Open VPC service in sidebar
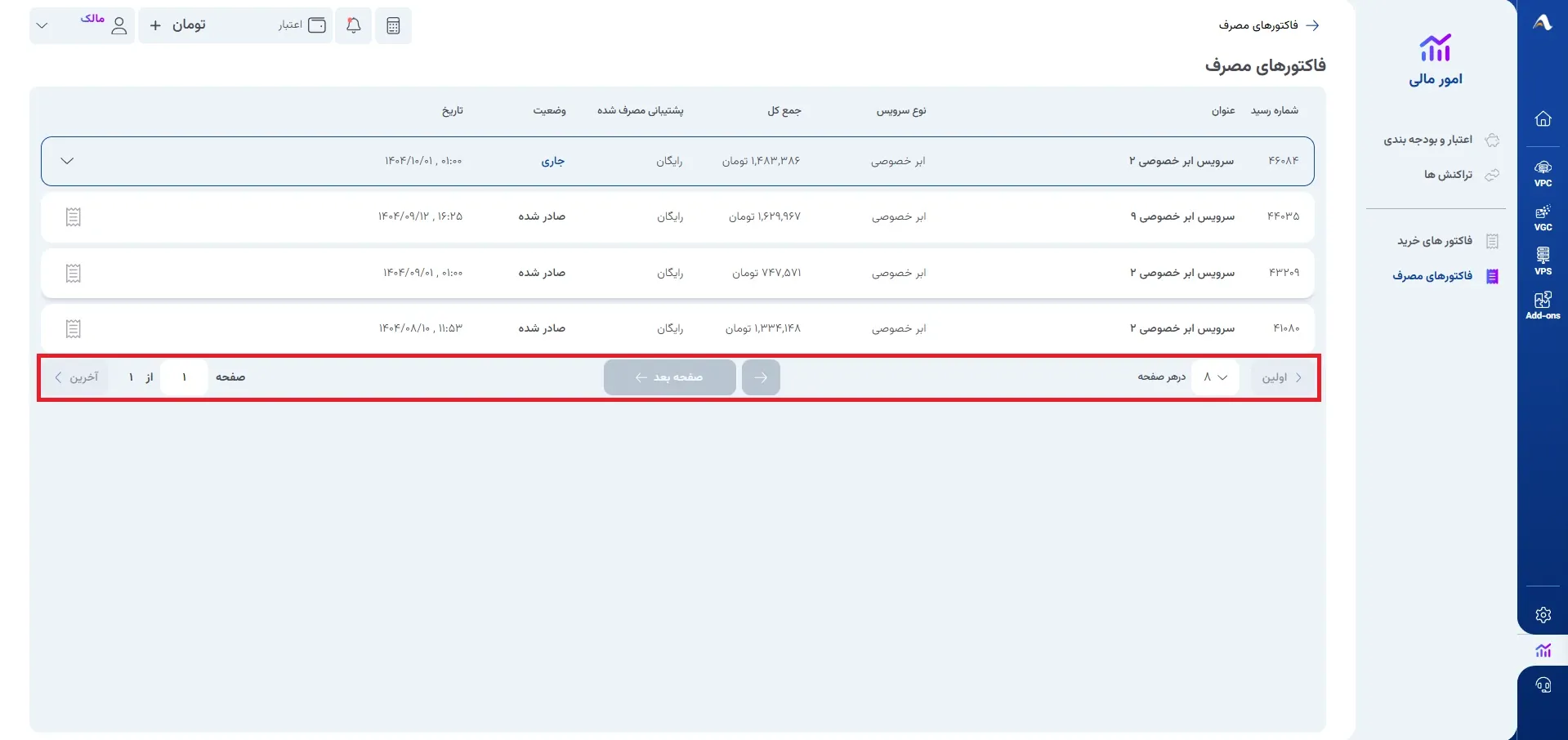Image resolution: width=1568 pixels, height=740 pixels. pyautogui.click(x=1543, y=173)
